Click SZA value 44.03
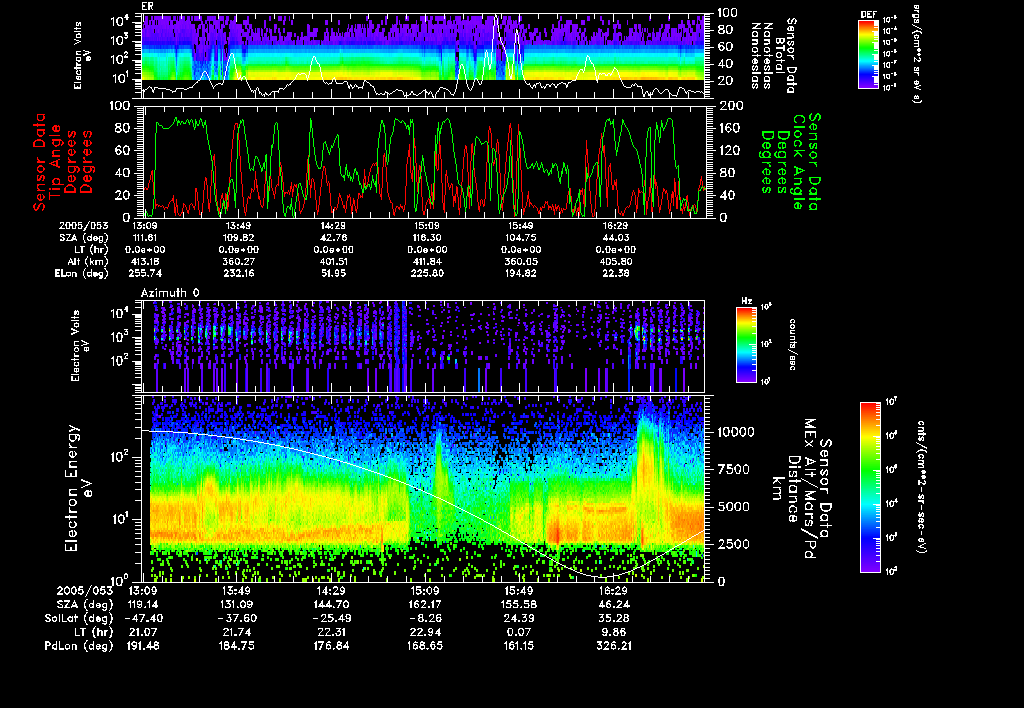The width and height of the screenshot is (1024, 708). [615, 238]
